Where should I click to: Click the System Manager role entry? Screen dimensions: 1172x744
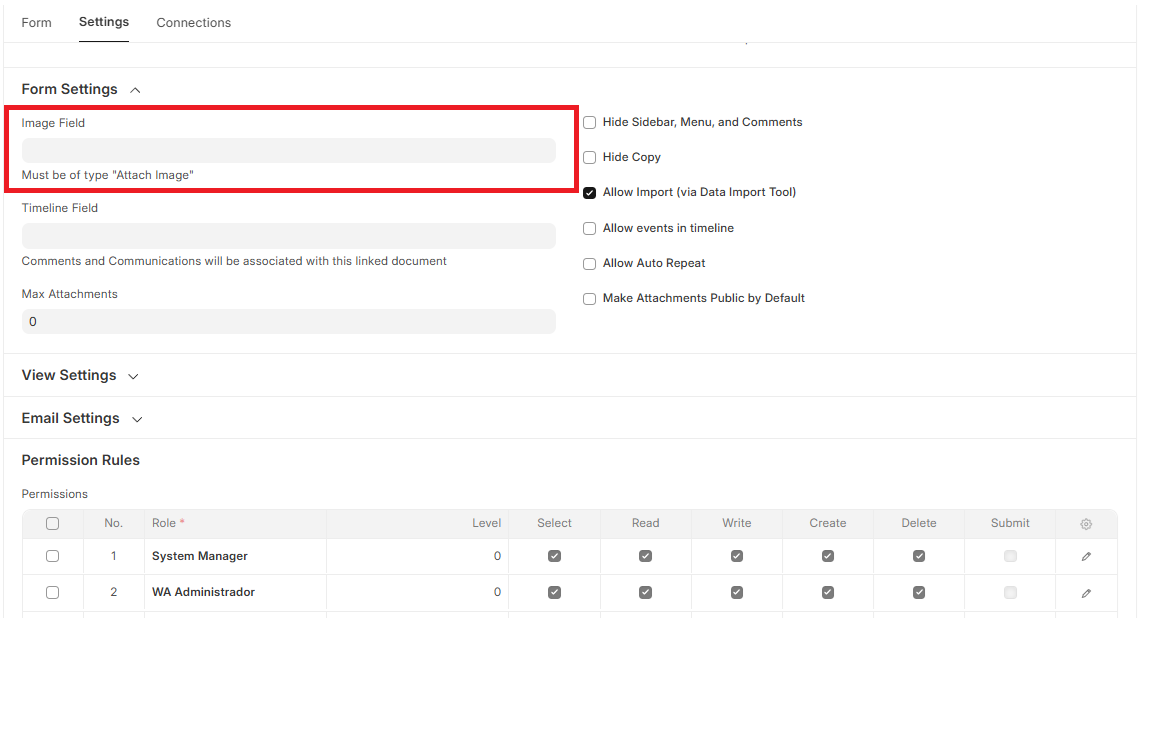pos(199,556)
